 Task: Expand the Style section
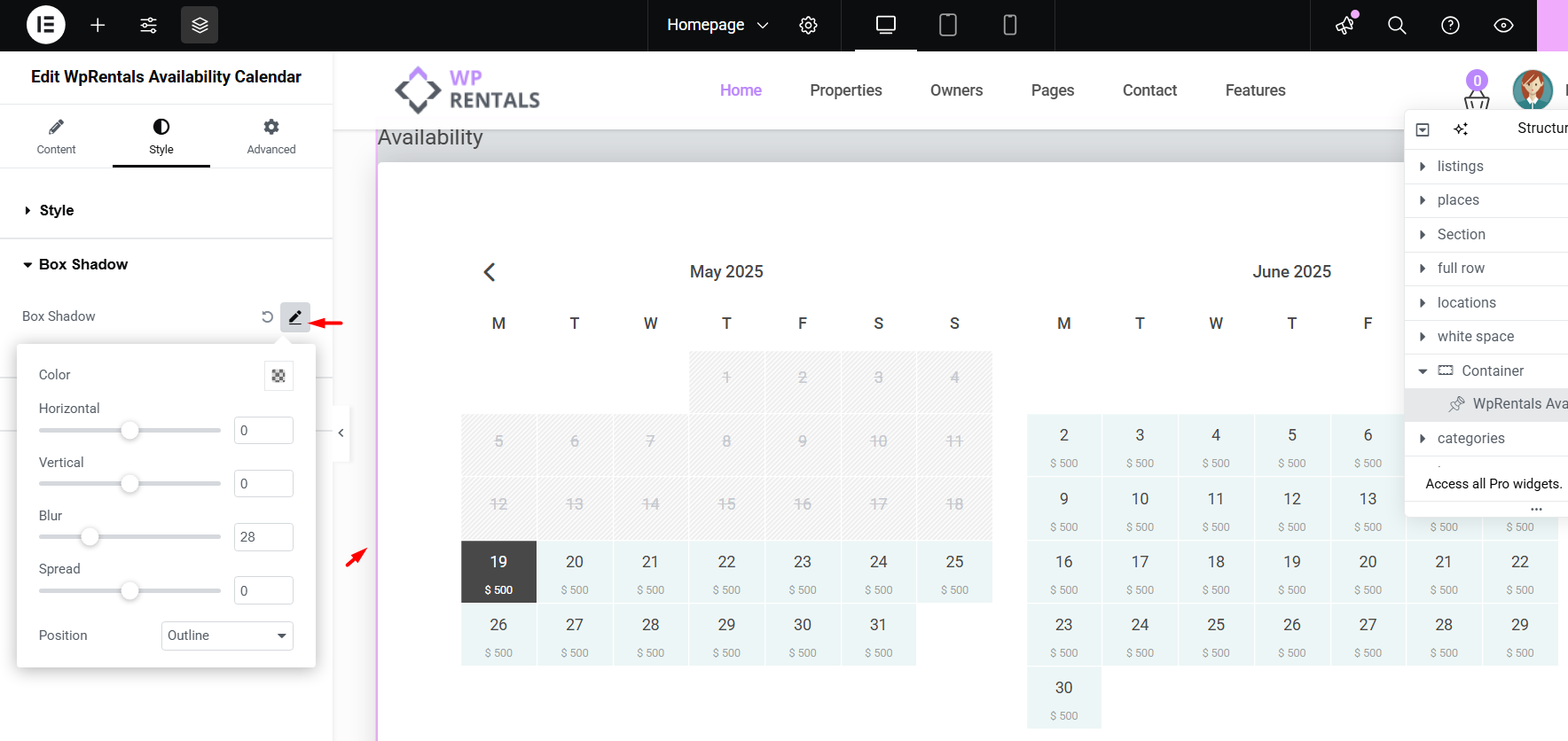(x=57, y=210)
